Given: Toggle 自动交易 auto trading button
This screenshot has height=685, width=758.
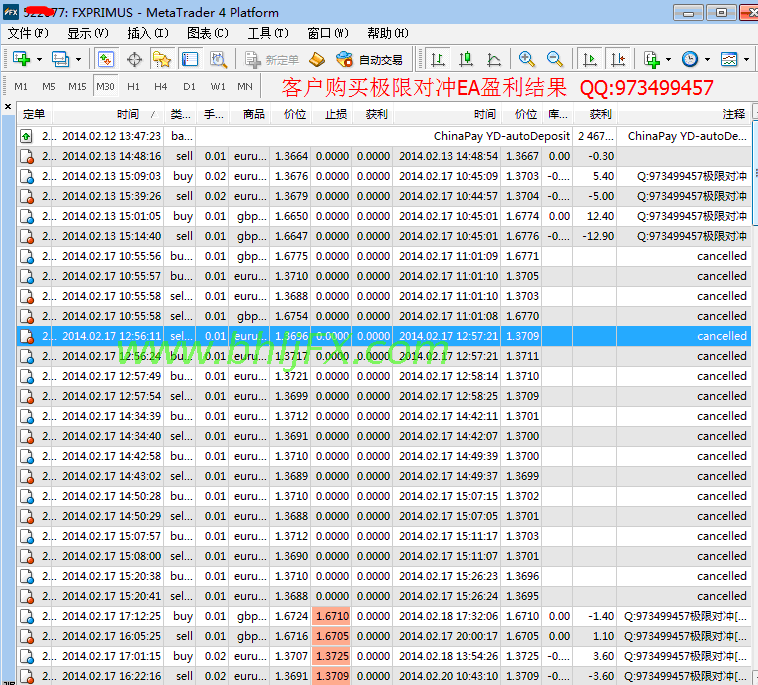Looking at the screenshot, I should coord(369,60).
